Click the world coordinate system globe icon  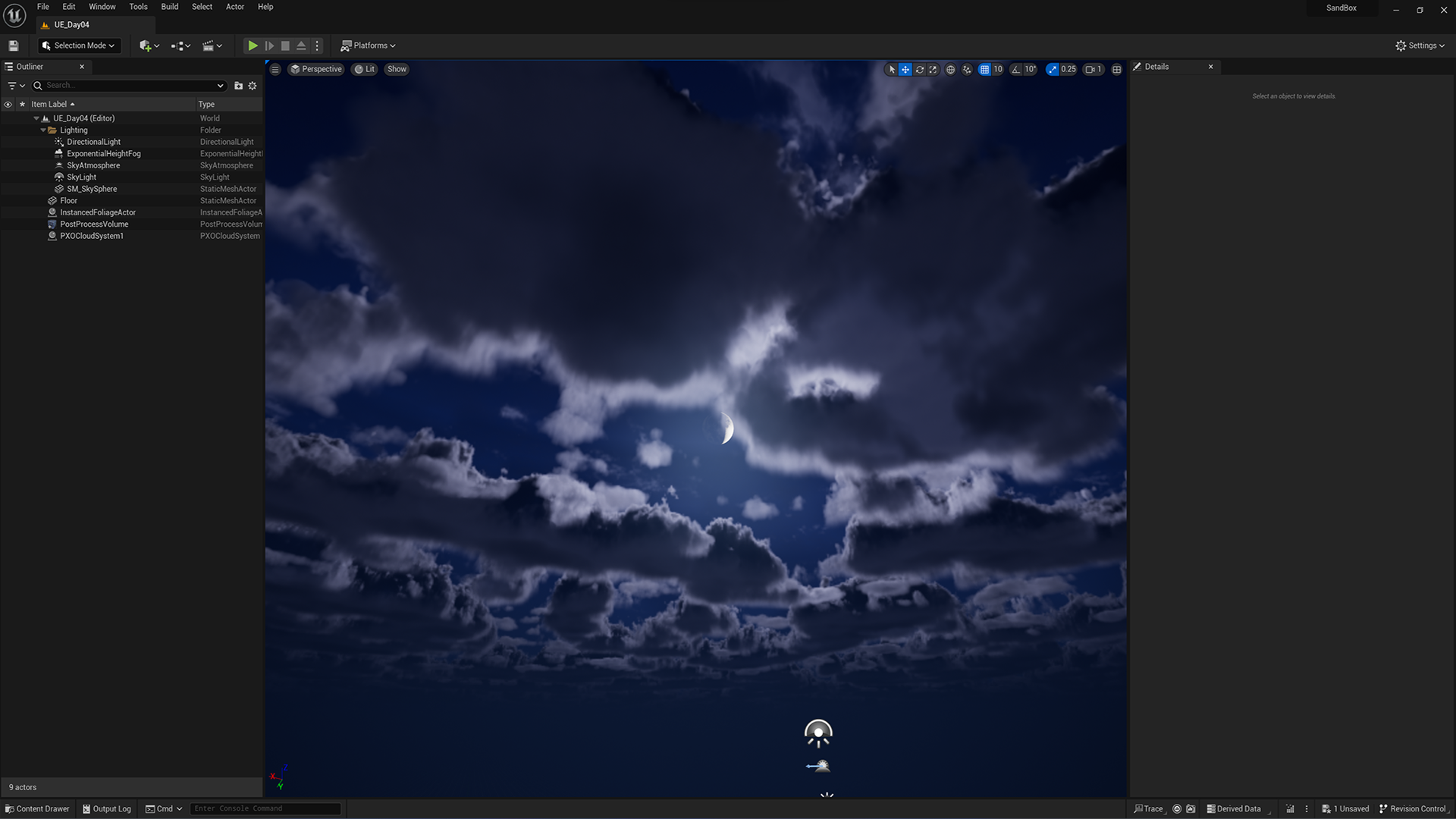tap(950, 69)
